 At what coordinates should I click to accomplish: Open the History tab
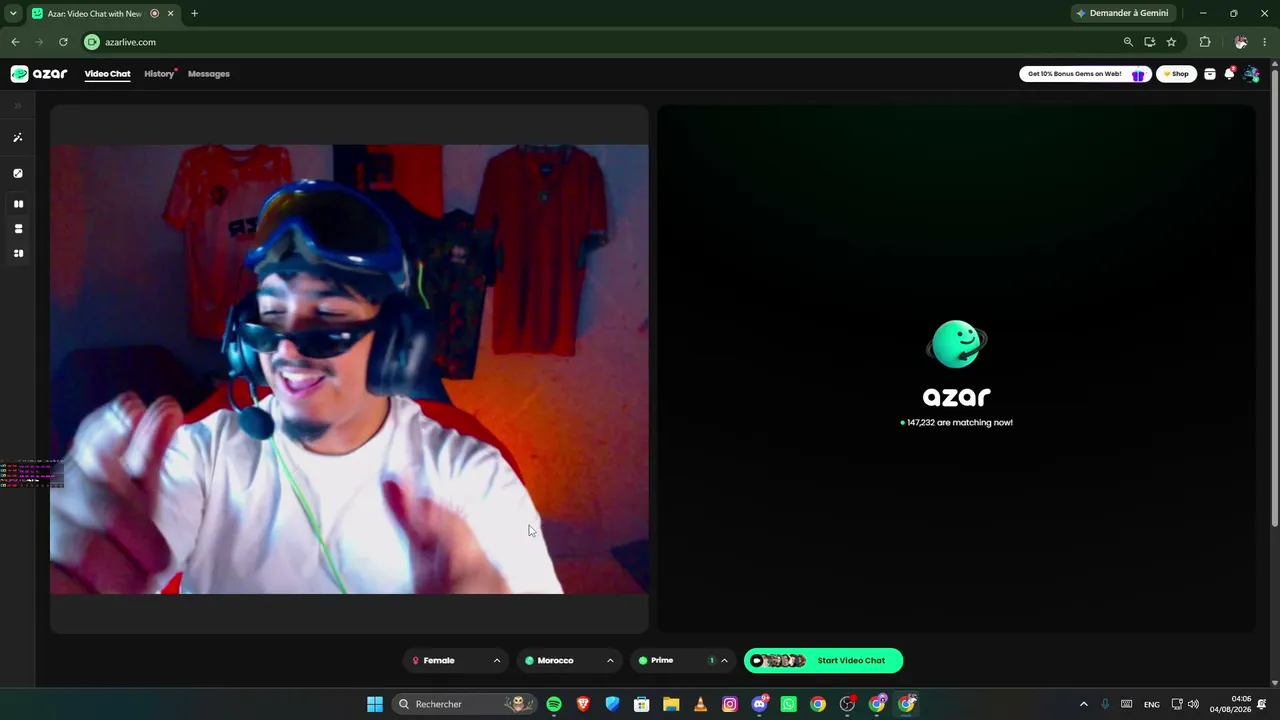coord(158,74)
